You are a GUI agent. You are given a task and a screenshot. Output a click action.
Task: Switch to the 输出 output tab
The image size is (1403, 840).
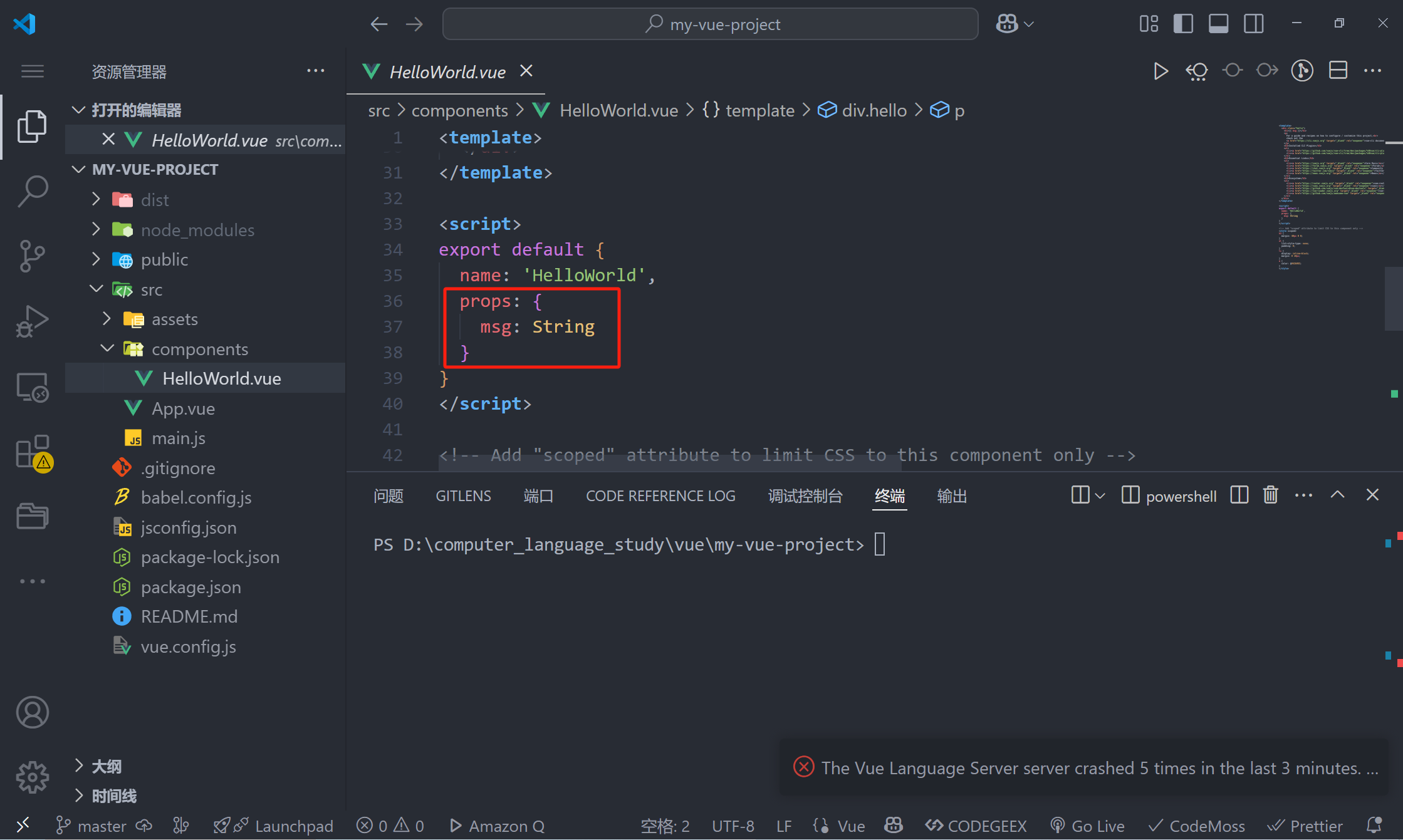click(952, 496)
